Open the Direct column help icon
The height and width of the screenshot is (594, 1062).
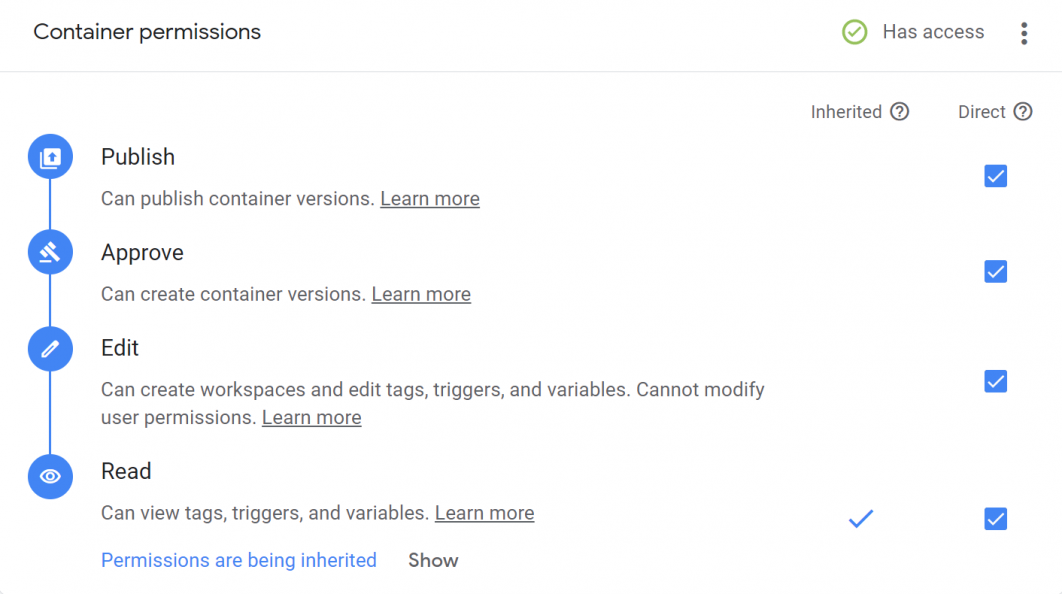coord(1025,111)
